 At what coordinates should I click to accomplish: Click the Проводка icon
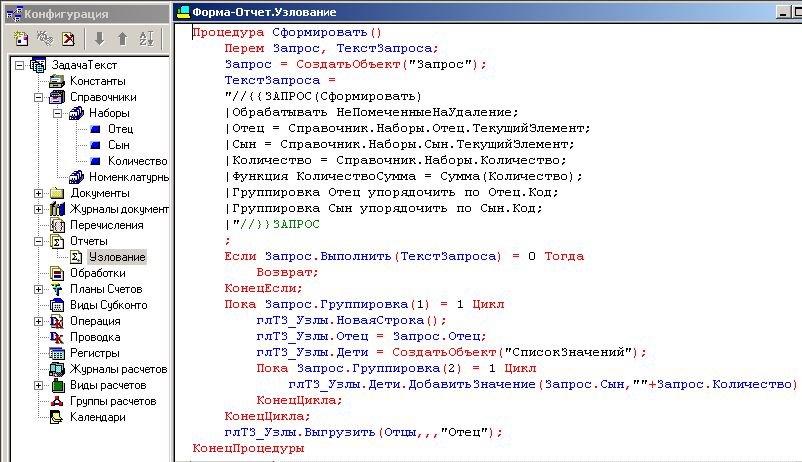[57, 337]
